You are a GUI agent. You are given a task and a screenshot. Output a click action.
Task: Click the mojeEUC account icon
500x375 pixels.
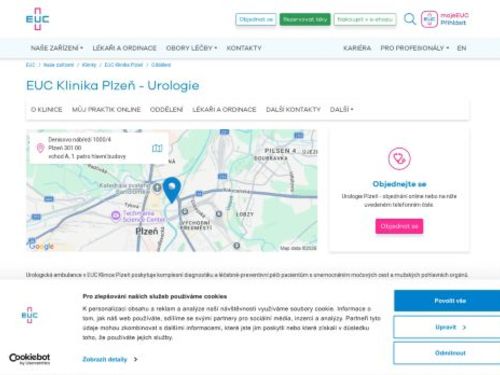tap(429, 19)
